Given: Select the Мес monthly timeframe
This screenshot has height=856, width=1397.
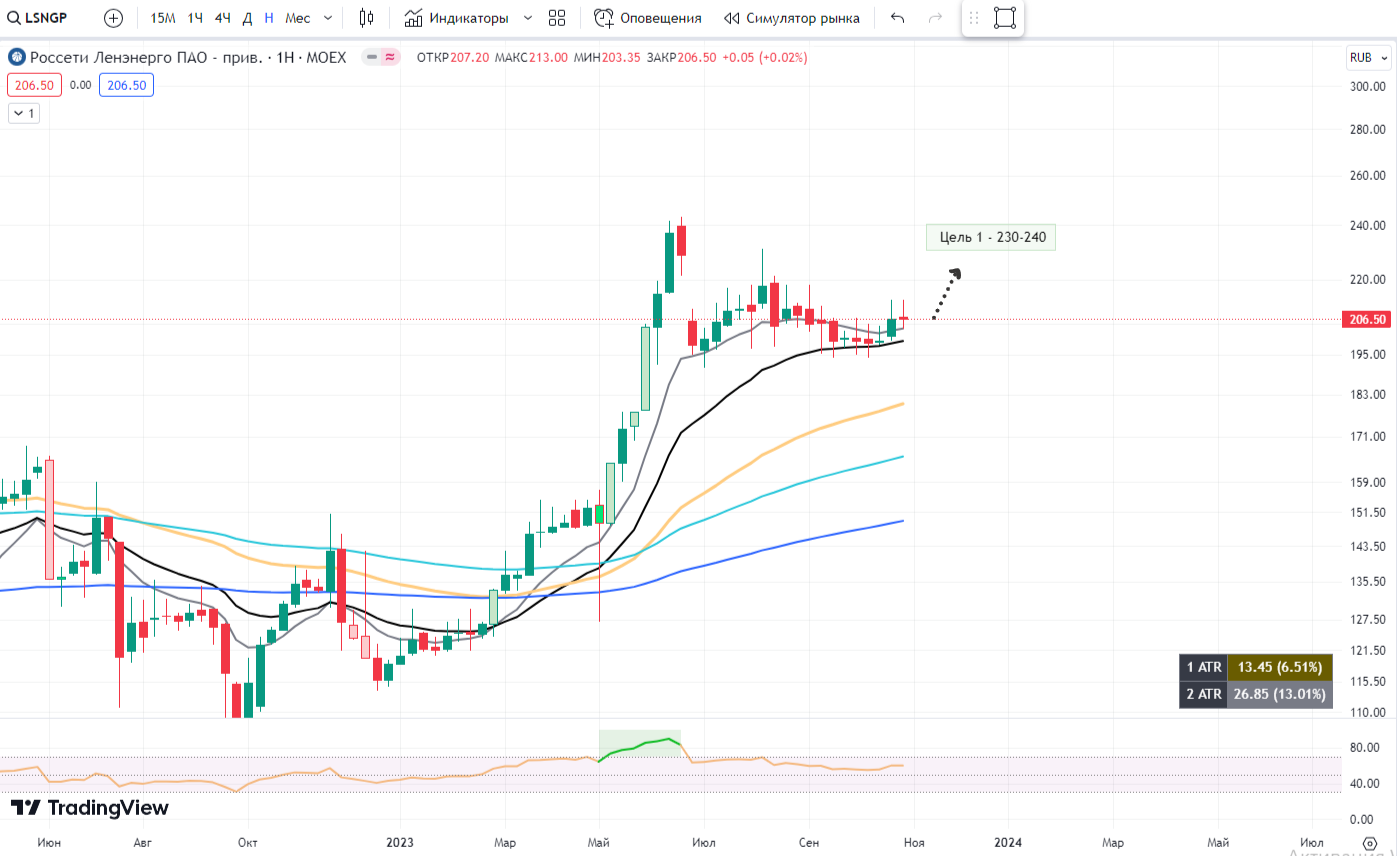Looking at the screenshot, I should point(297,18).
